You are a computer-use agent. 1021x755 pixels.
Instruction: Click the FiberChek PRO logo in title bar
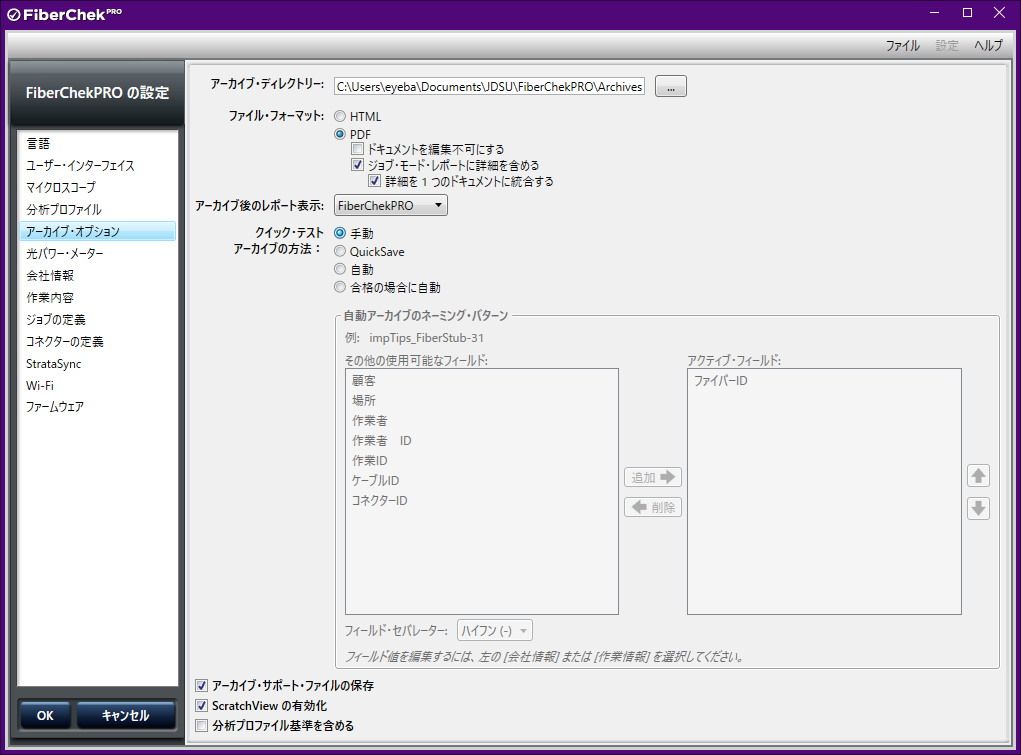pos(64,14)
